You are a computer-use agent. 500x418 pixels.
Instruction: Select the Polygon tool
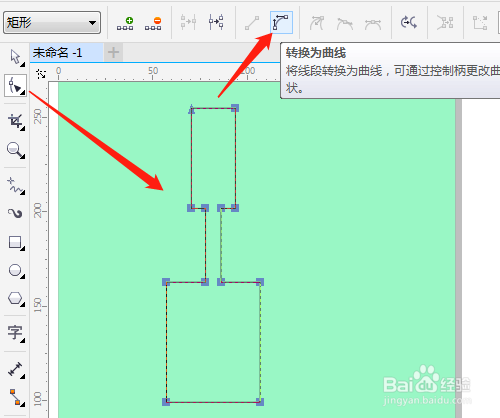[16, 299]
